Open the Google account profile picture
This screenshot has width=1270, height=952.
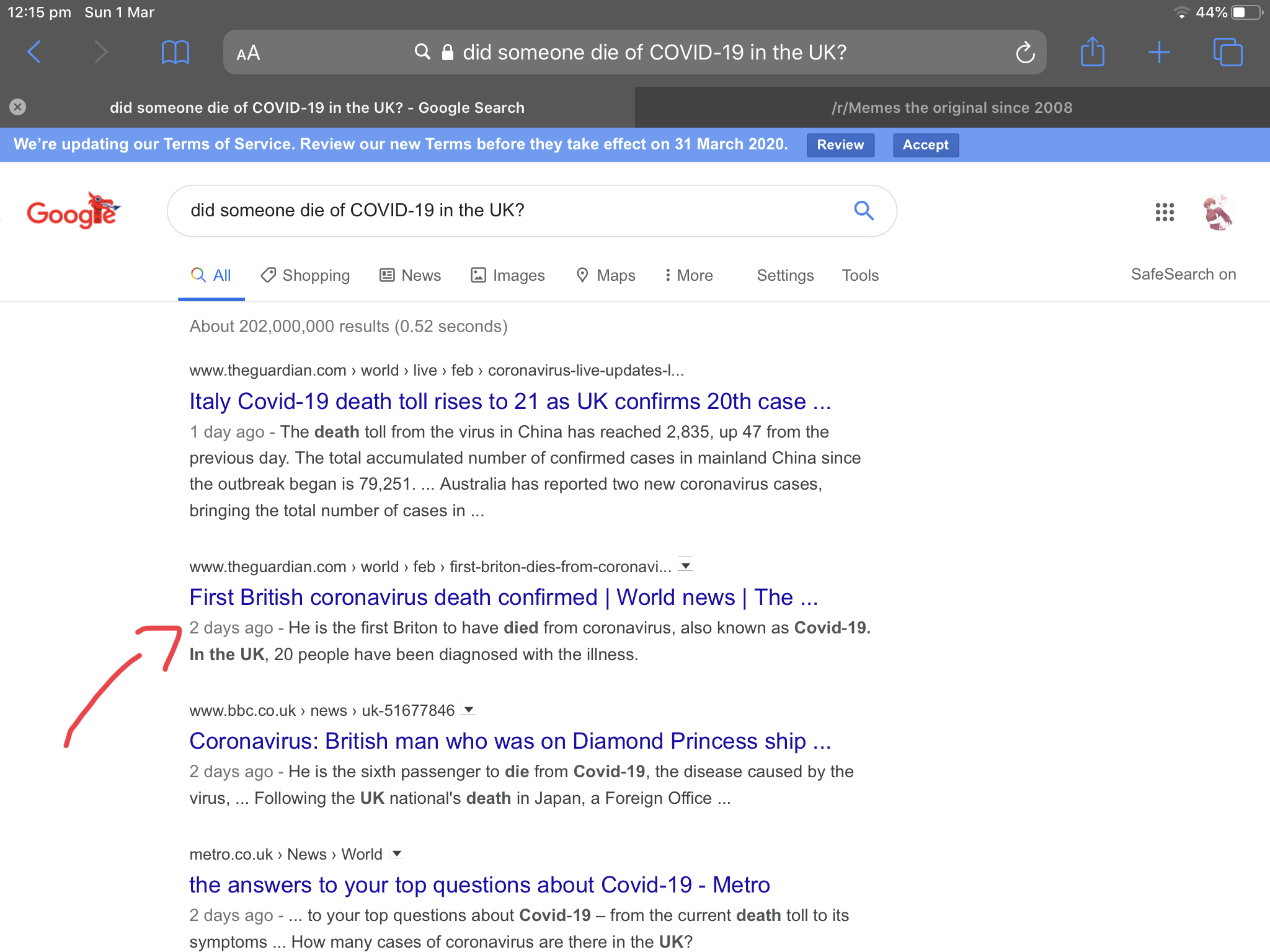[x=1217, y=212]
